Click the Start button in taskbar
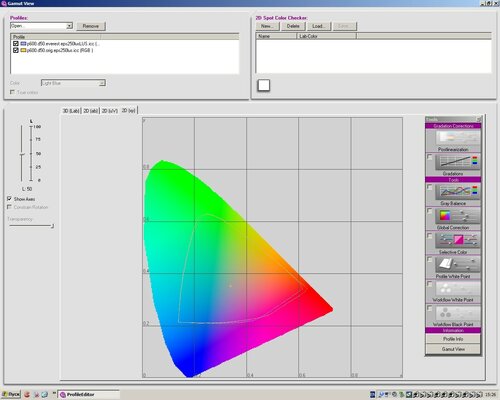The image size is (500, 400). [11, 394]
